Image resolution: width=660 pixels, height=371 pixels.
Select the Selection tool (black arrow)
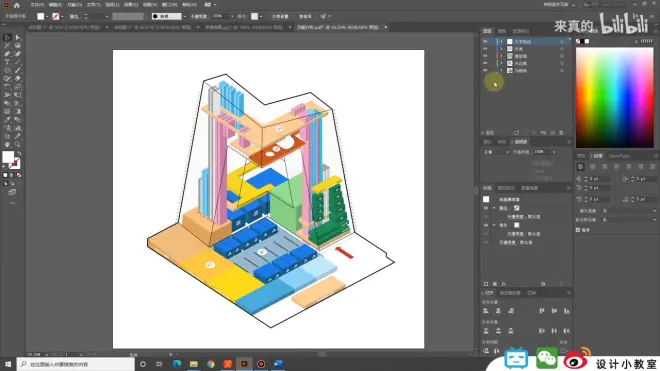click(x=7, y=37)
